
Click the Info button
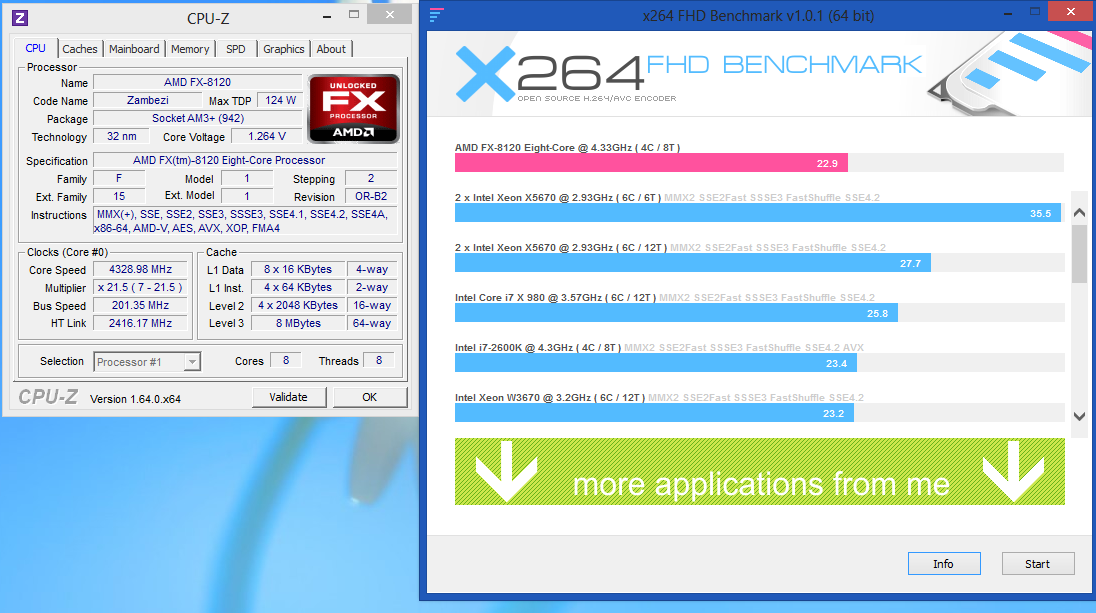click(x=943, y=564)
